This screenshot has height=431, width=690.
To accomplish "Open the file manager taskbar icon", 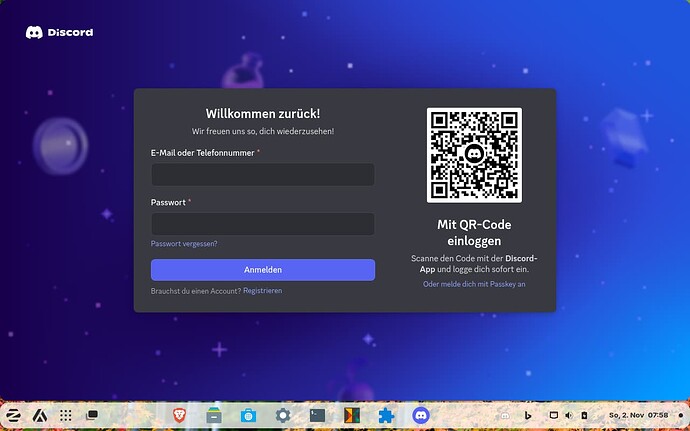I will pyautogui.click(x=214, y=414).
